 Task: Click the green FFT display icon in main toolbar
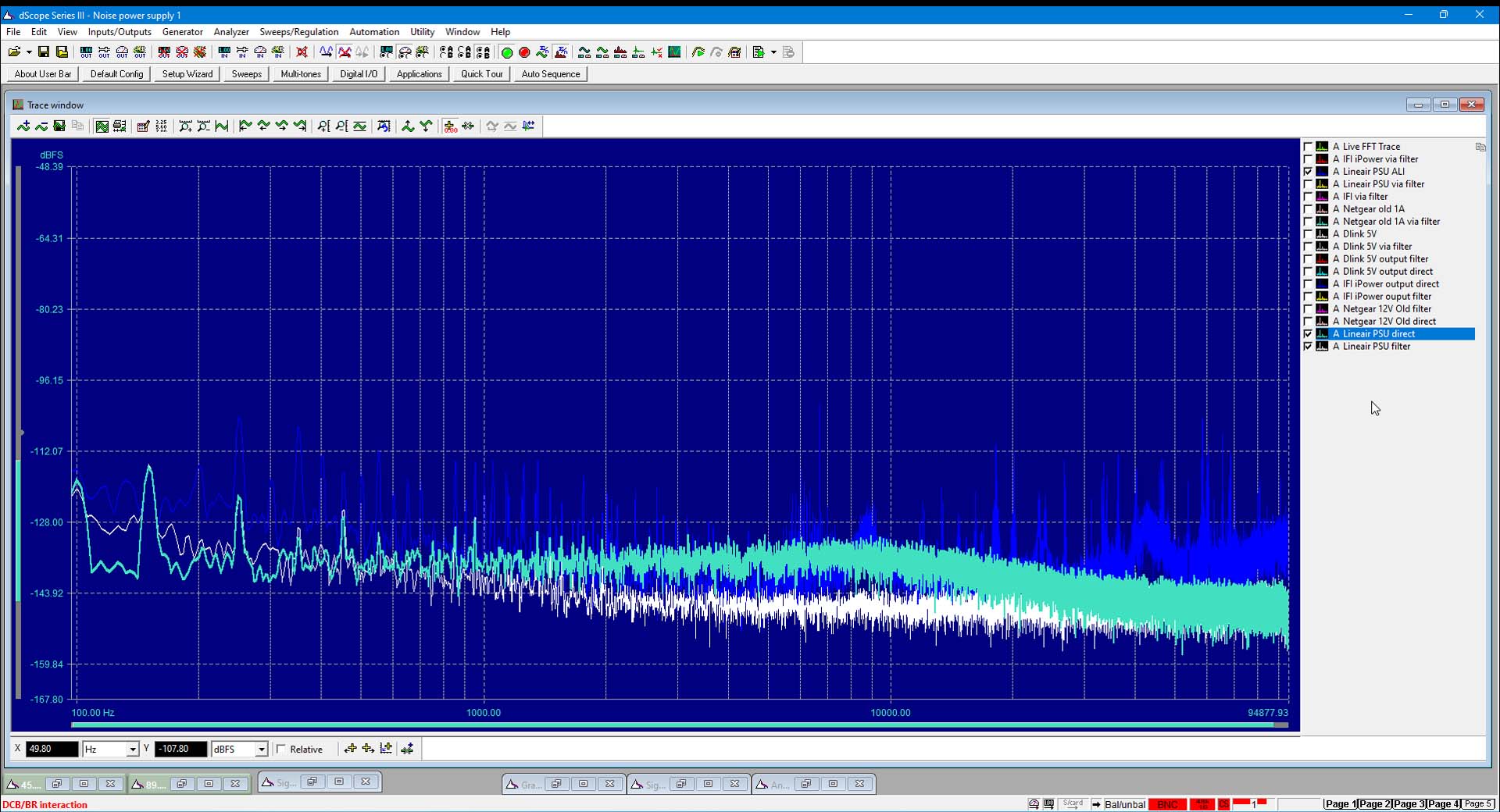click(x=674, y=52)
